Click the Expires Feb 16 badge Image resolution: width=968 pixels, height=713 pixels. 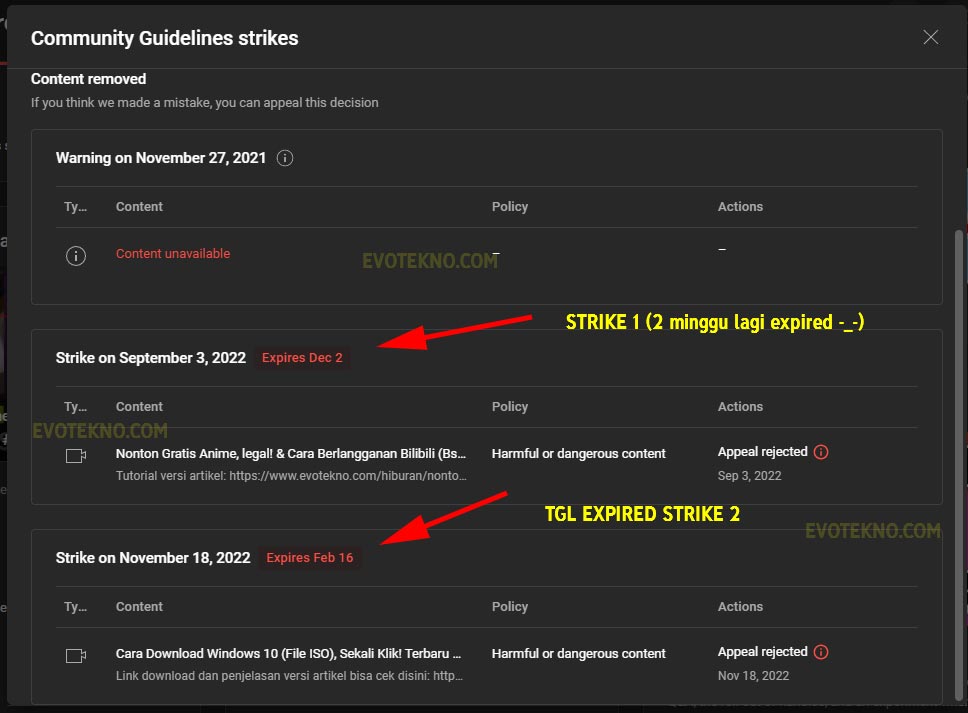click(309, 558)
